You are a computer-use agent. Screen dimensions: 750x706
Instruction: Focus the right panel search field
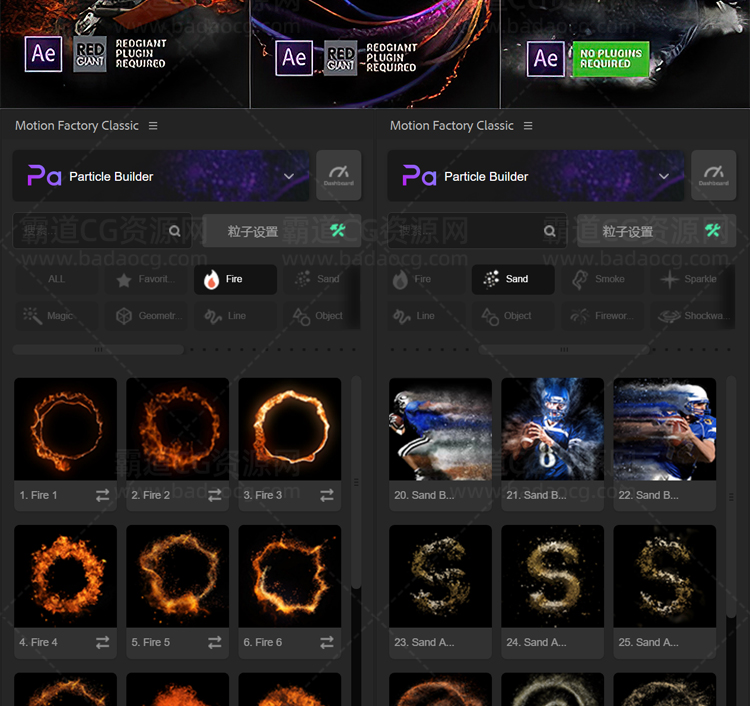coord(477,231)
